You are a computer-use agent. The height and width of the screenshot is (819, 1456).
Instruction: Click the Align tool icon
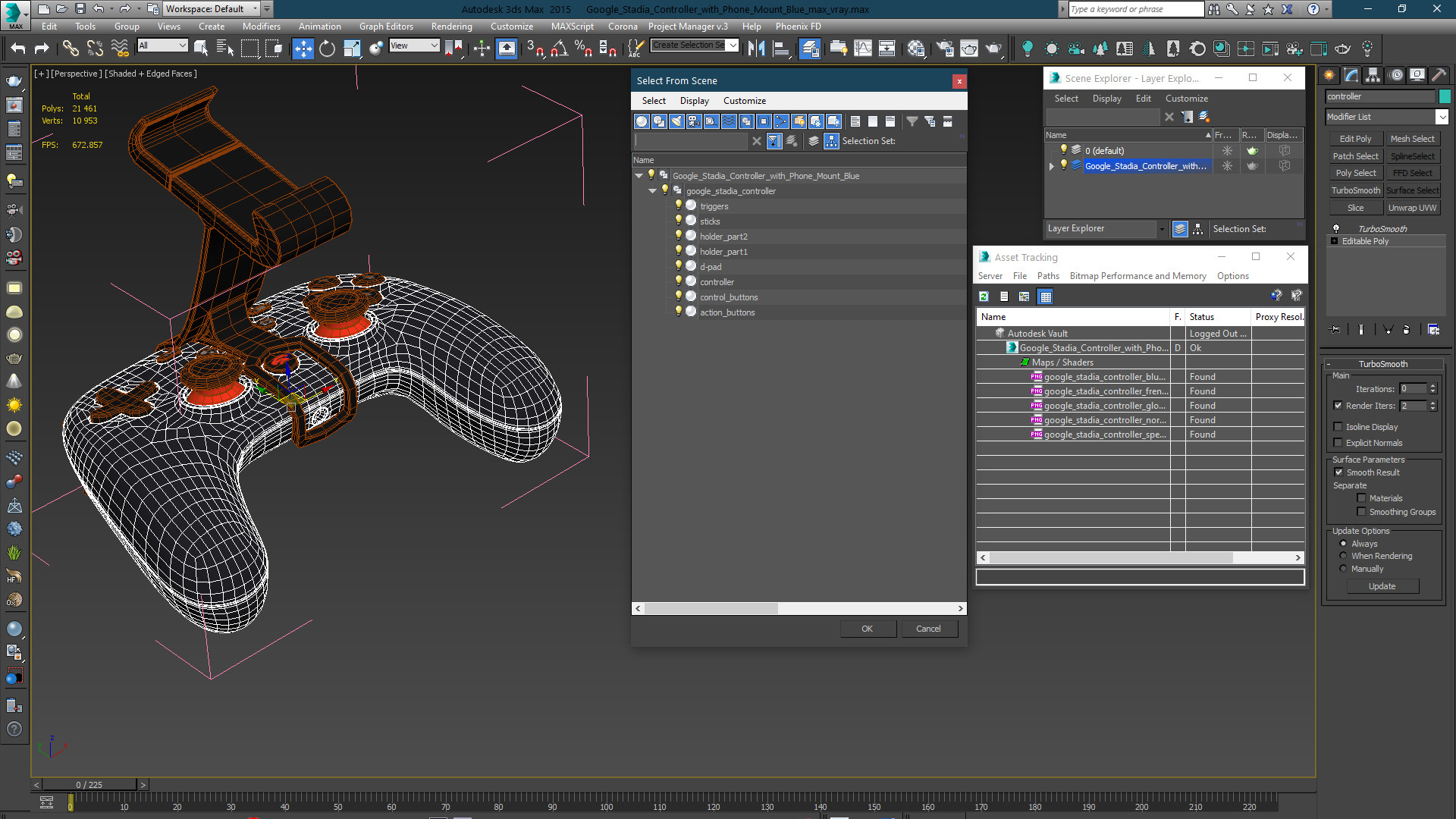click(x=780, y=49)
